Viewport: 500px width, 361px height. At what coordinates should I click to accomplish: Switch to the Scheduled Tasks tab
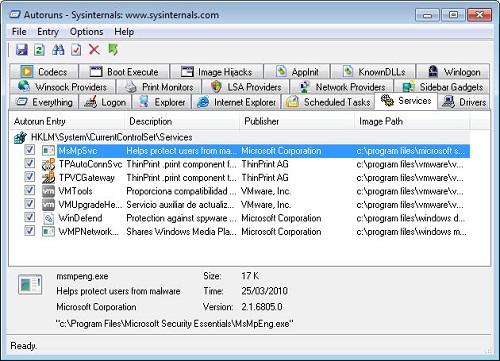(328, 102)
